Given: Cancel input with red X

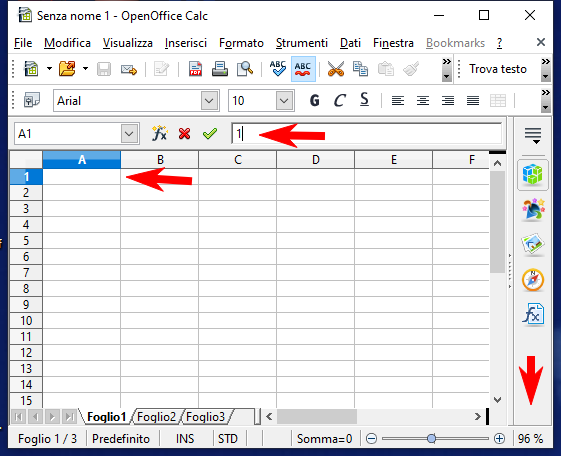Looking at the screenshot, I should coord(185,134).
